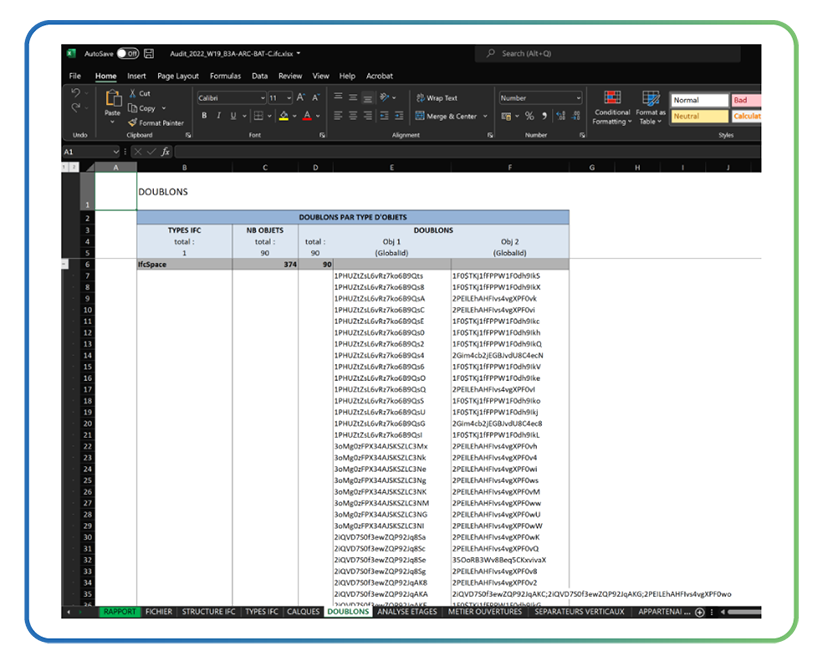Click the Merge & Center button

pos(446,116)
